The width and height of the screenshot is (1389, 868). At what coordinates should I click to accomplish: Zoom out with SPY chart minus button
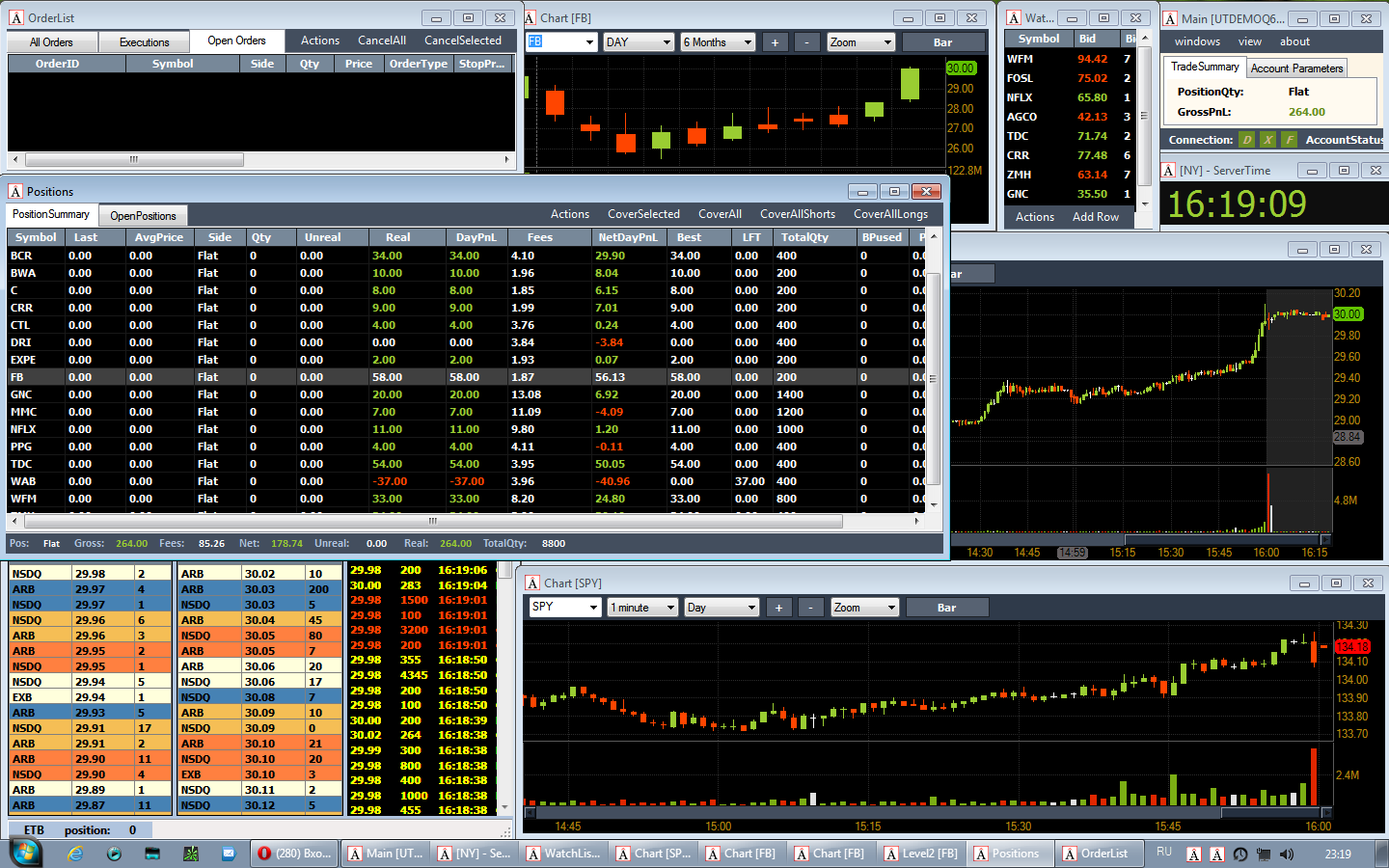(x=811, y=608)
